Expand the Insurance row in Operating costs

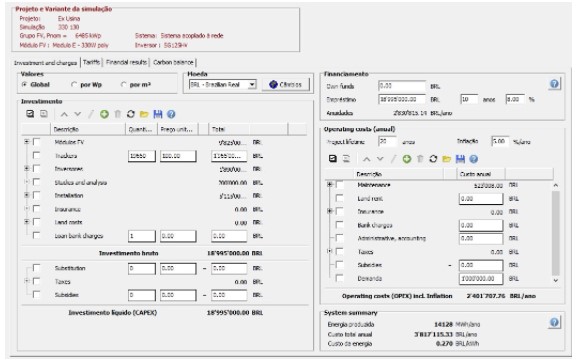tap(330, 211)
